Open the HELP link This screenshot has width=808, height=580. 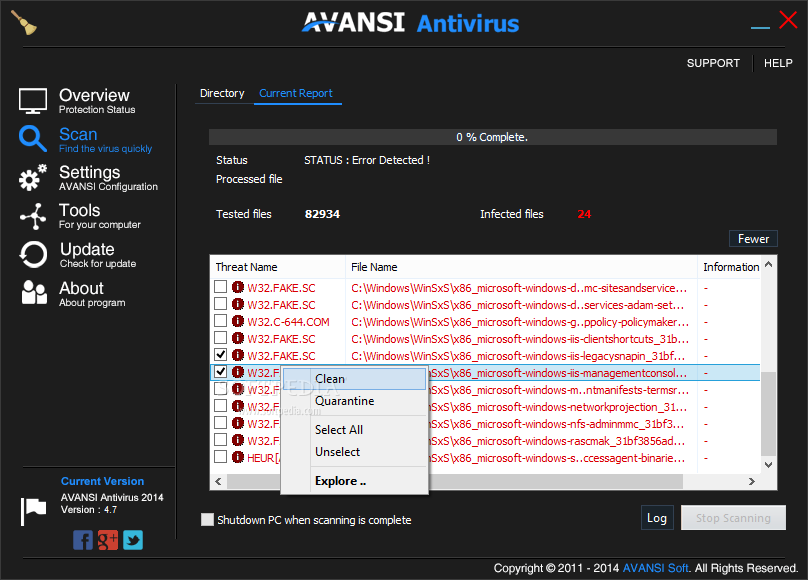coord(778,63)
